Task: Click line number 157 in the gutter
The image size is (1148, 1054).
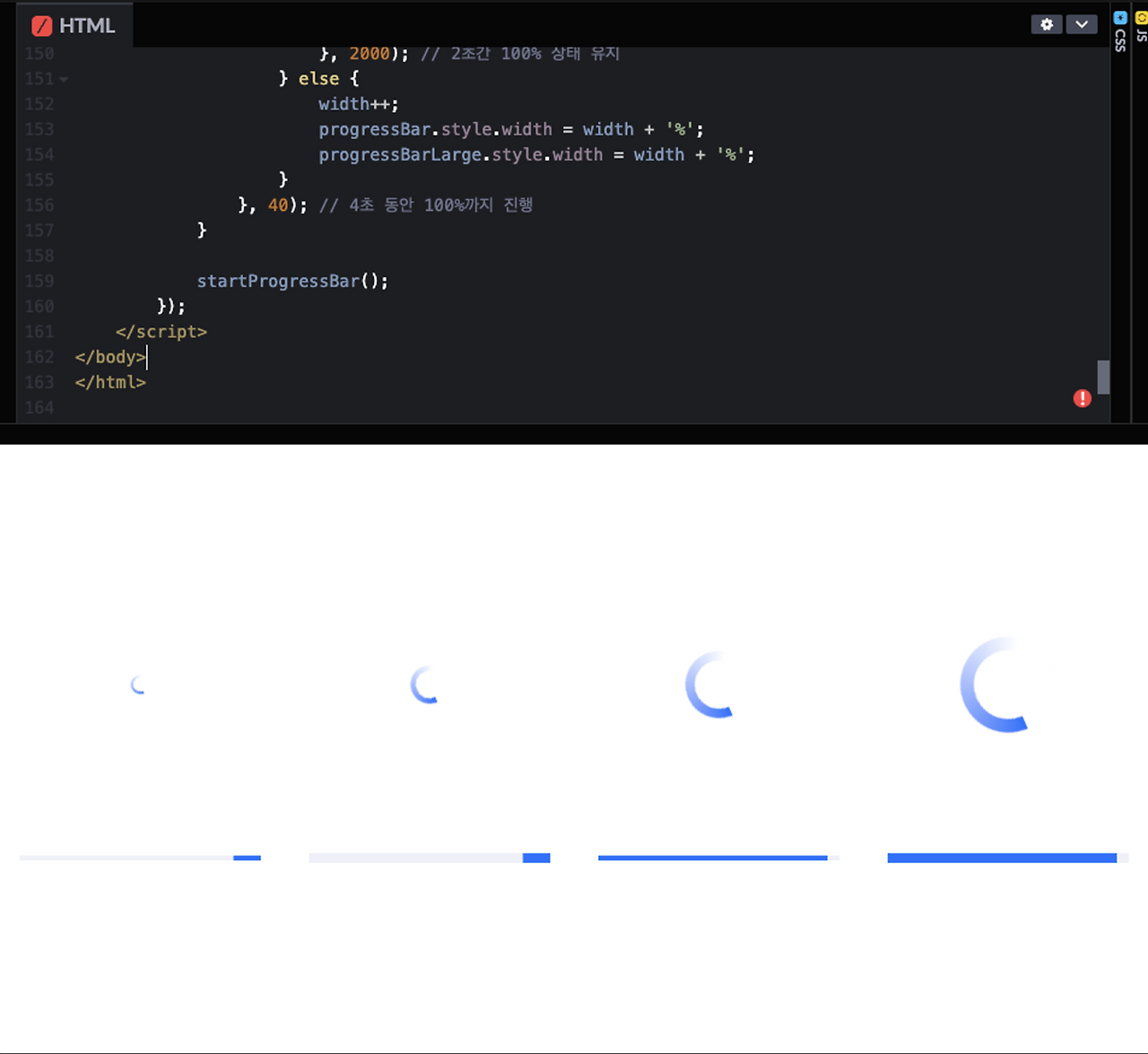Action: click(x=39, y=231)
